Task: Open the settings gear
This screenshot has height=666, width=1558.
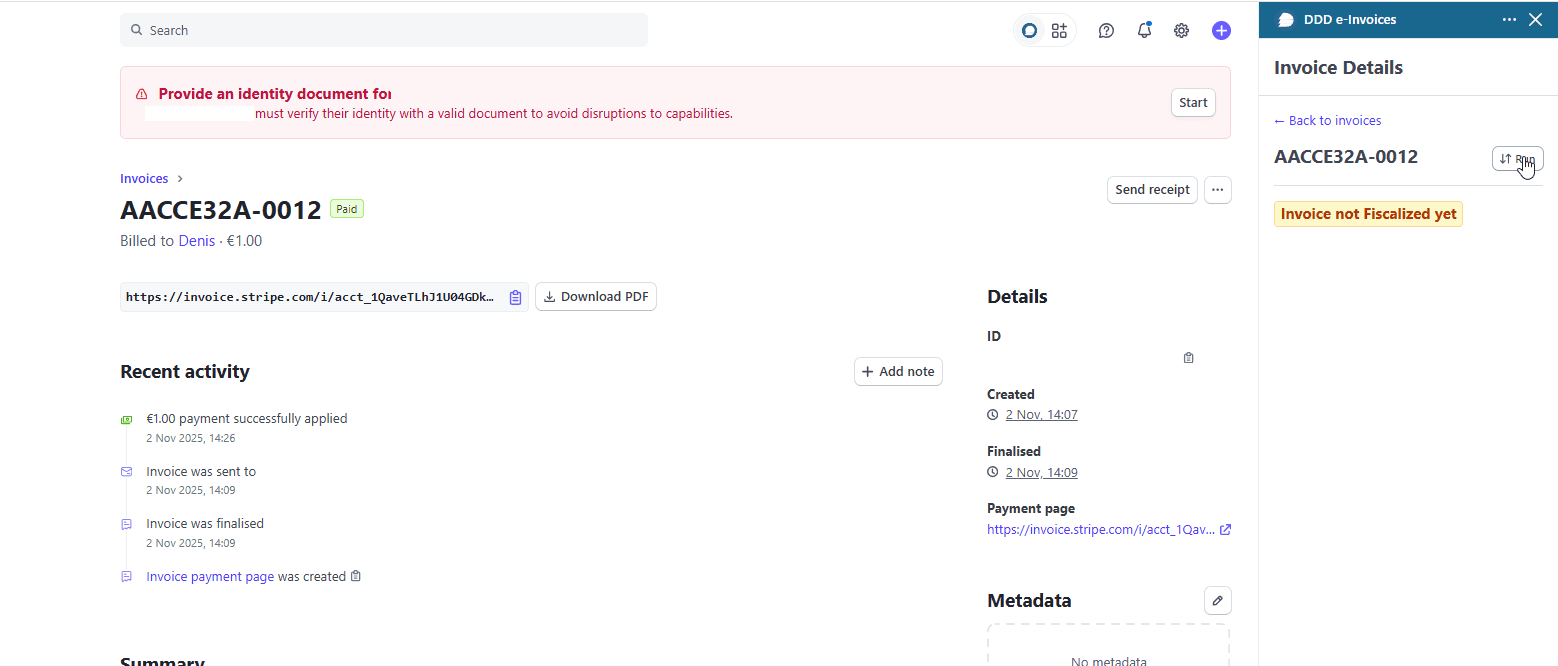Action: click(1181, 30)
